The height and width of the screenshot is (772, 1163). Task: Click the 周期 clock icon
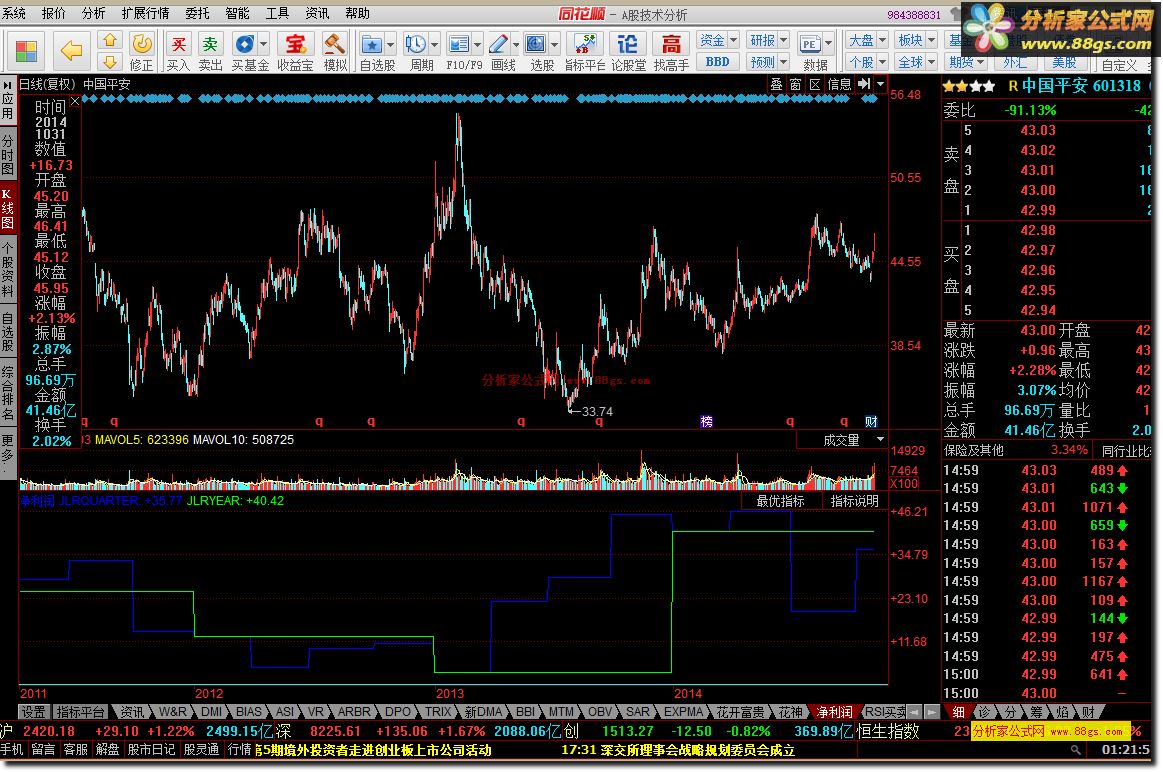[415, 44]
